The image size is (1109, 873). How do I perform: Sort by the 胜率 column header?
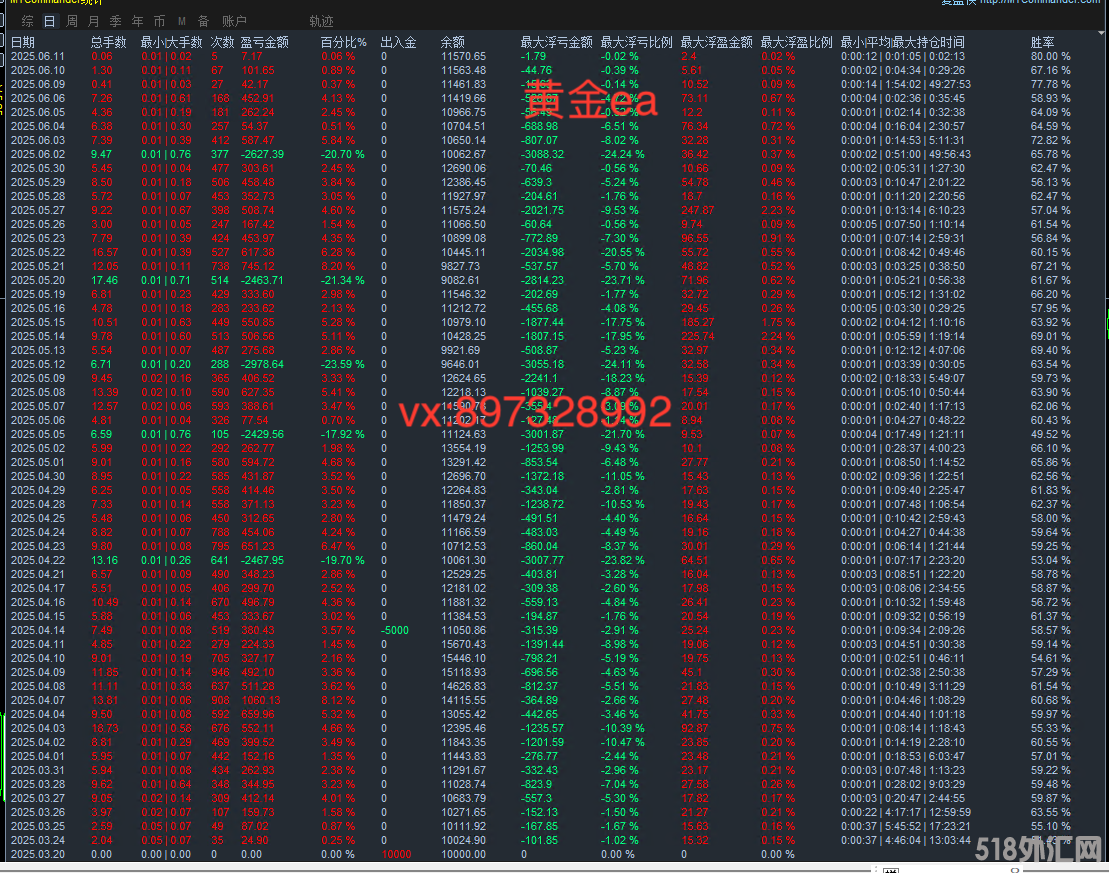1042,42
